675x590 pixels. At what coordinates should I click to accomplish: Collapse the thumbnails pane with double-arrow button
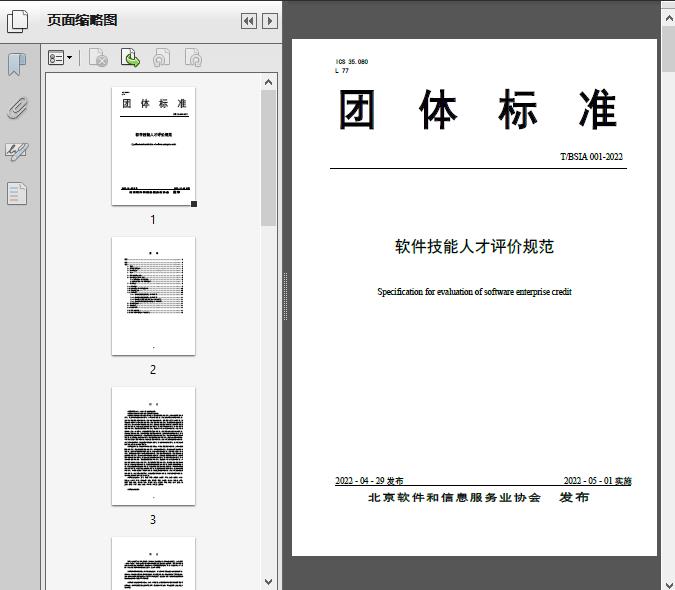[249, 21]
